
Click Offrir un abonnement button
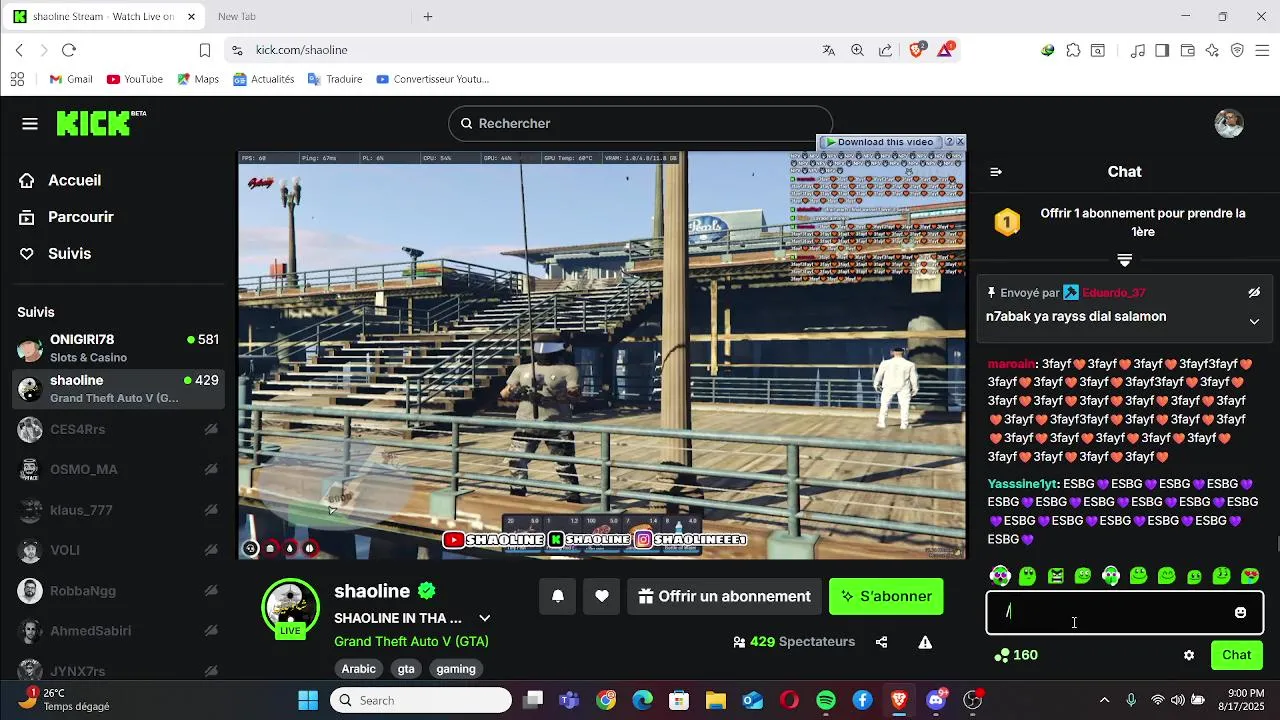(724, 596)
